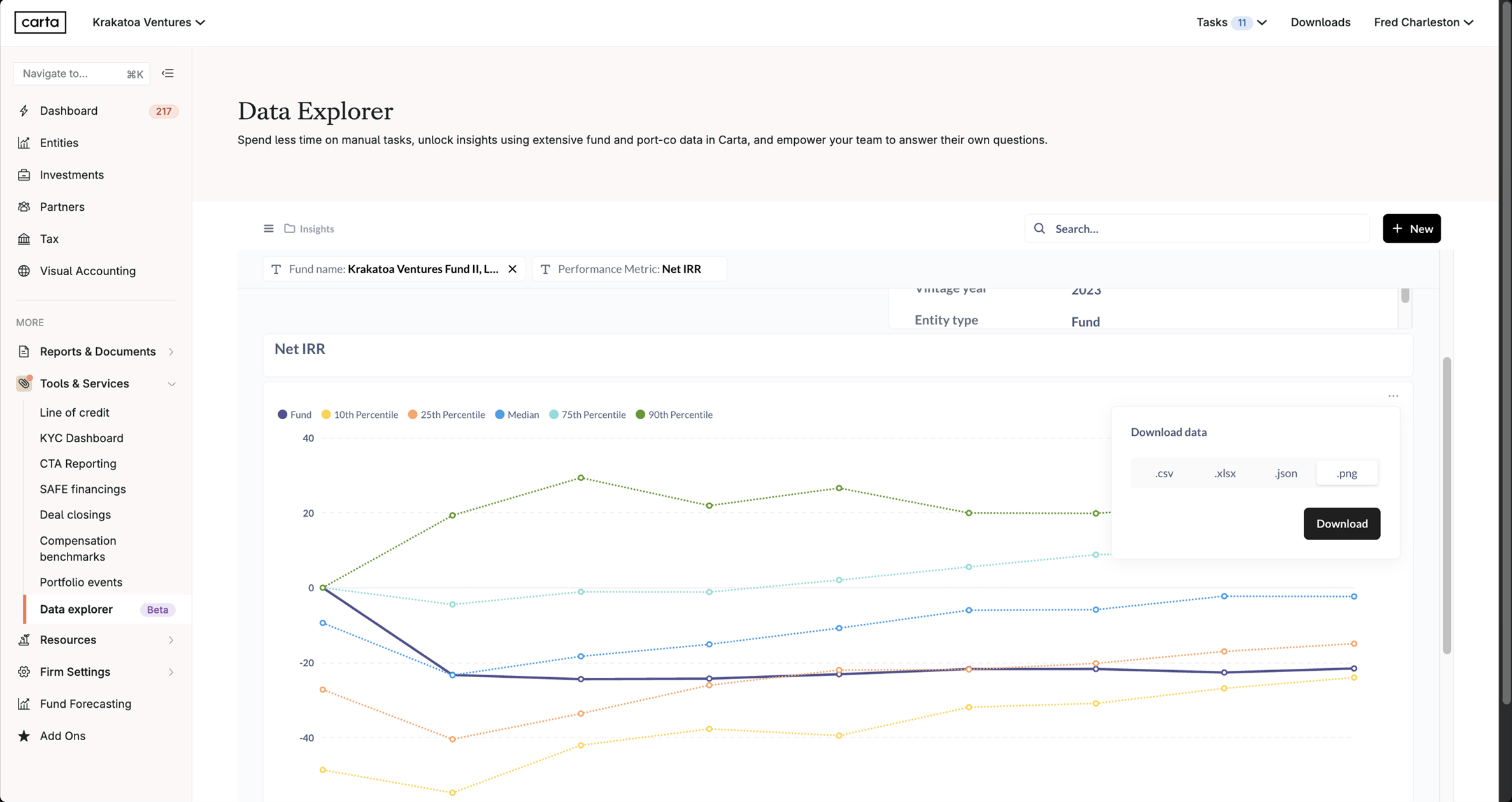The image size is (1512, 802).
Task: Select the Dashboard lightning icon
Action: 24,110
